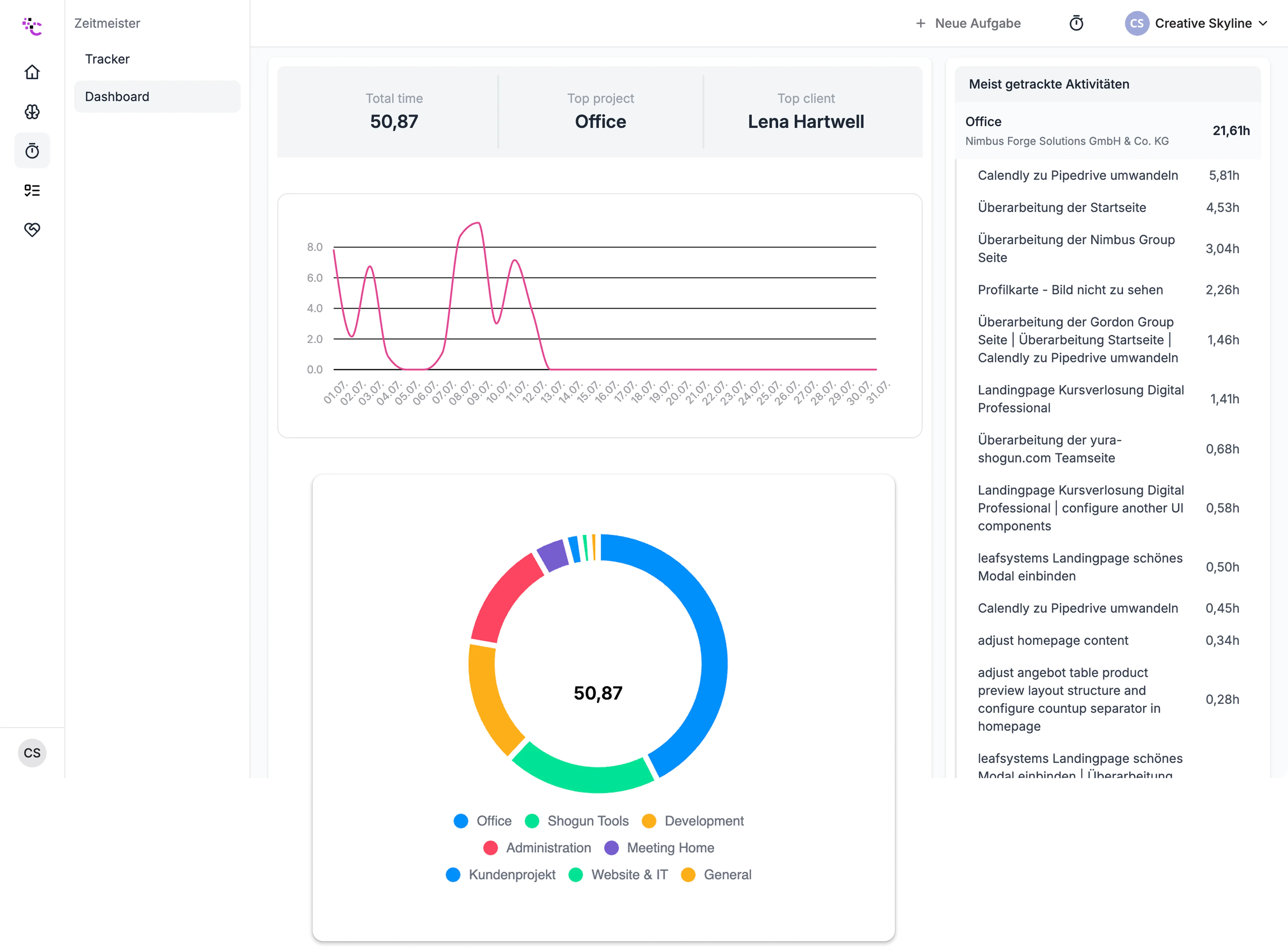The height and width of the screenshot is (948, 1288).
Task: Start timer via top bar stopwatch
Action: coord(1076,23)
